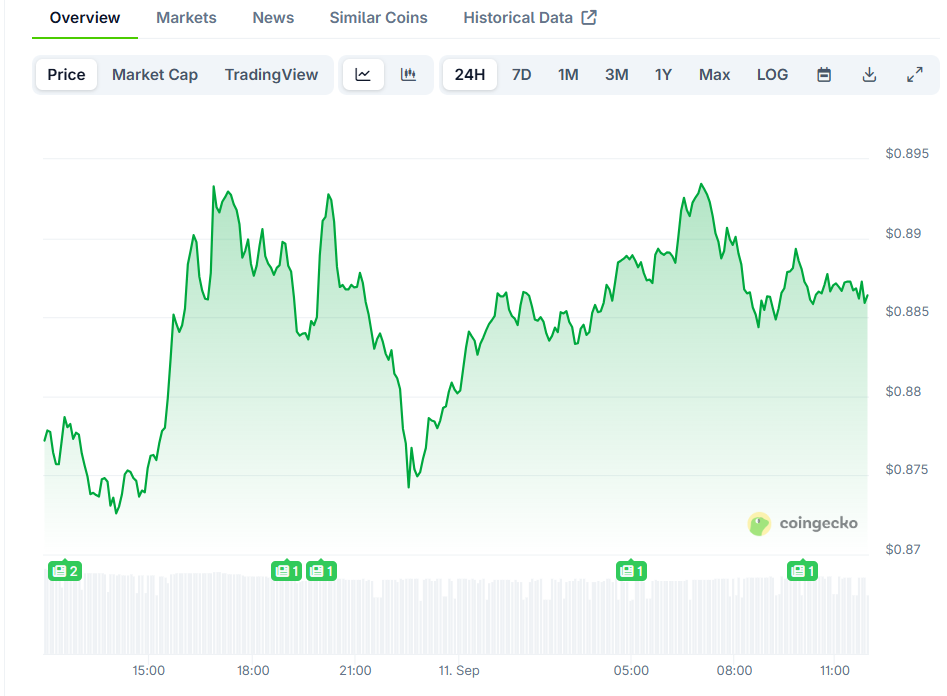This screenshot has width=947, height=696.
Task: Open news marker near 05:00
Action: pyautogui.click(x=631, y=571)
